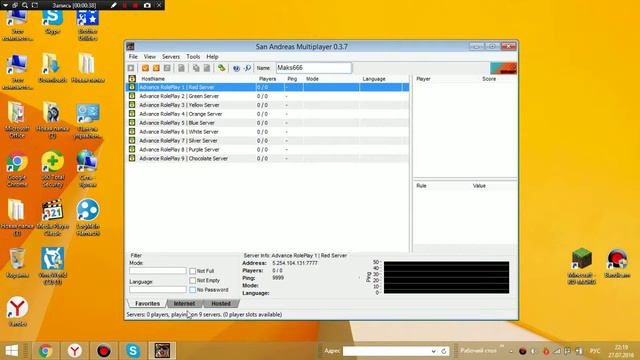Click pencil draw icon on recording bar
The height and width of the screenshot is (360, 640).
pyautogui.click(x=114, y=5)
